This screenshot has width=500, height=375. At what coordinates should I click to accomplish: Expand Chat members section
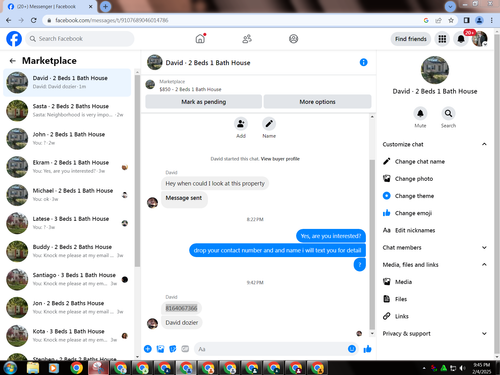[x=484, y=247]
